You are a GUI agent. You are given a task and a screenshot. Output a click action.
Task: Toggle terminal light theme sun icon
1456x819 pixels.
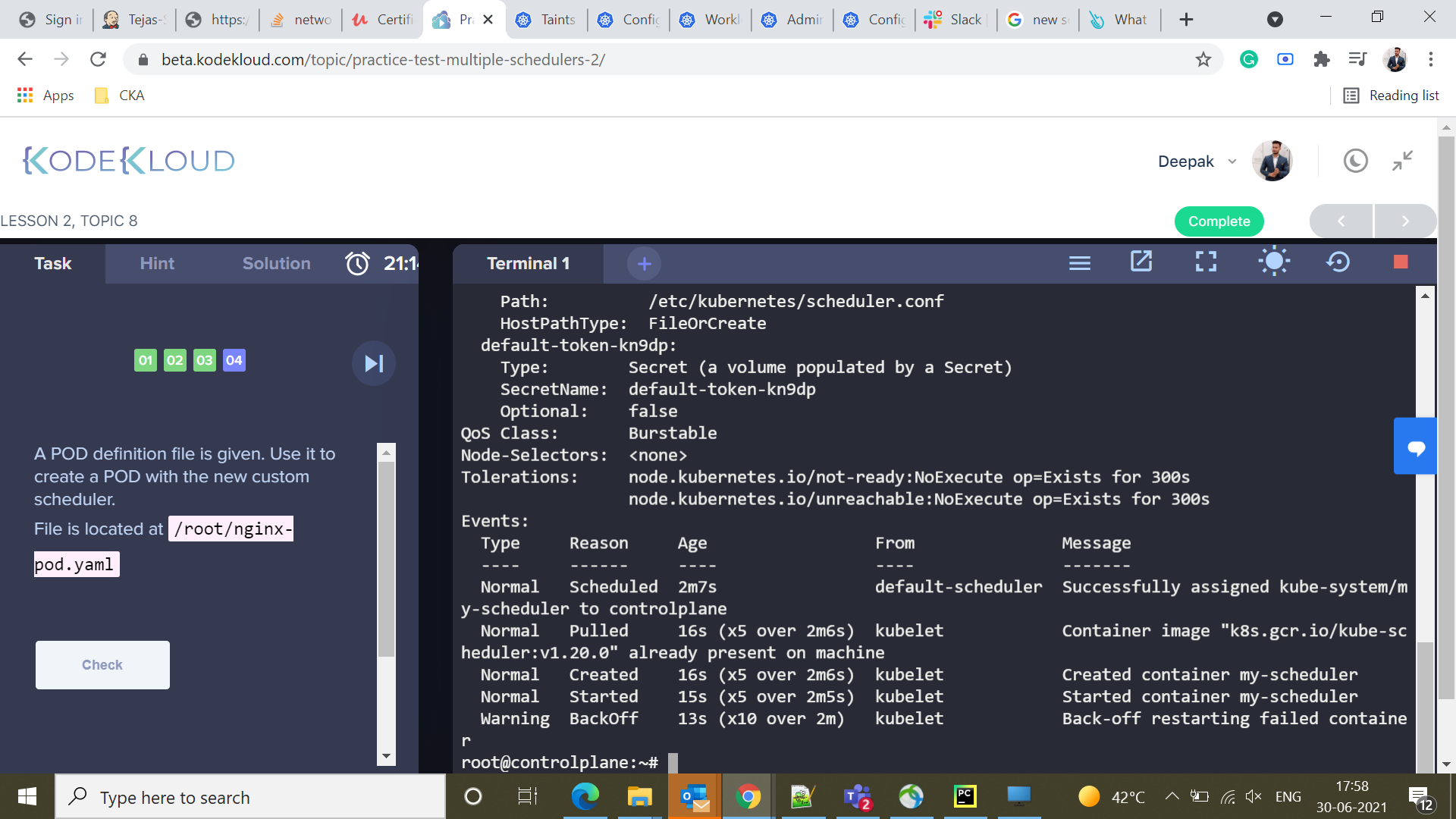point(1273,262)
